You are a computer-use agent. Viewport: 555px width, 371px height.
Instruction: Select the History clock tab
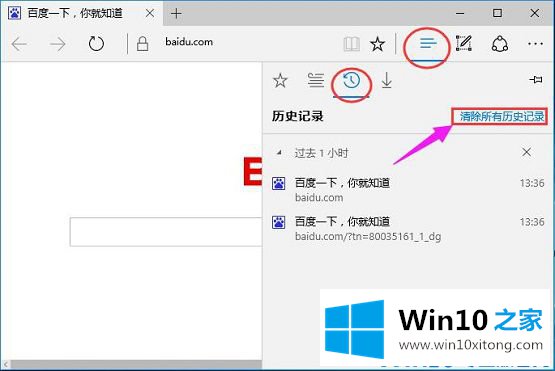click(351, 81)
